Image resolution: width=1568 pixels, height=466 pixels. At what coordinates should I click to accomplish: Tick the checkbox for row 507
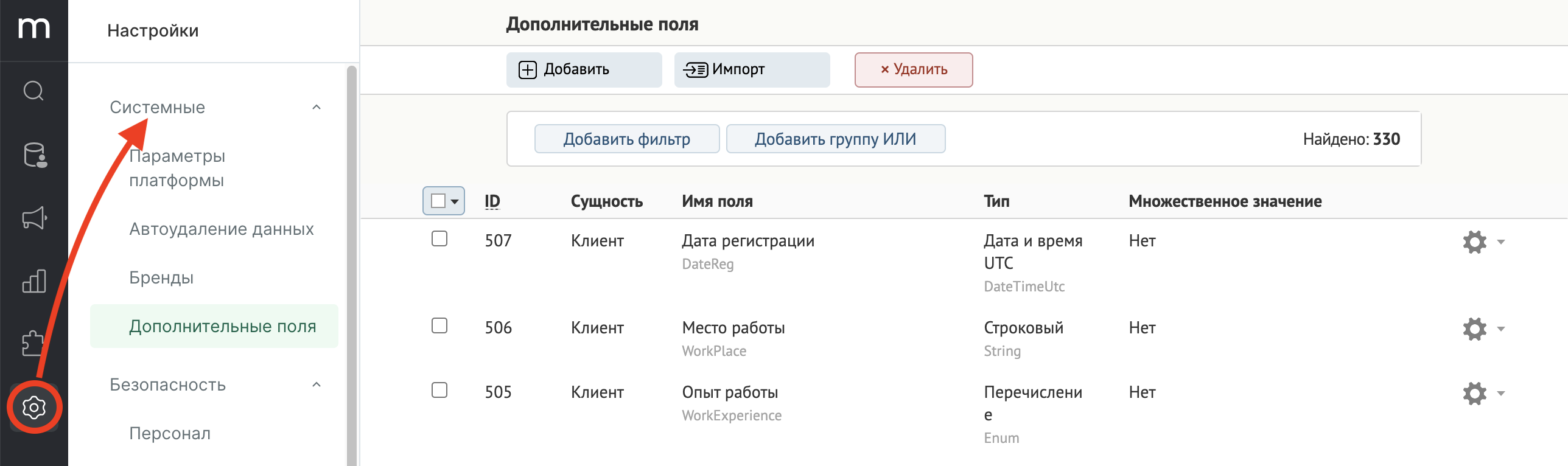439,238
